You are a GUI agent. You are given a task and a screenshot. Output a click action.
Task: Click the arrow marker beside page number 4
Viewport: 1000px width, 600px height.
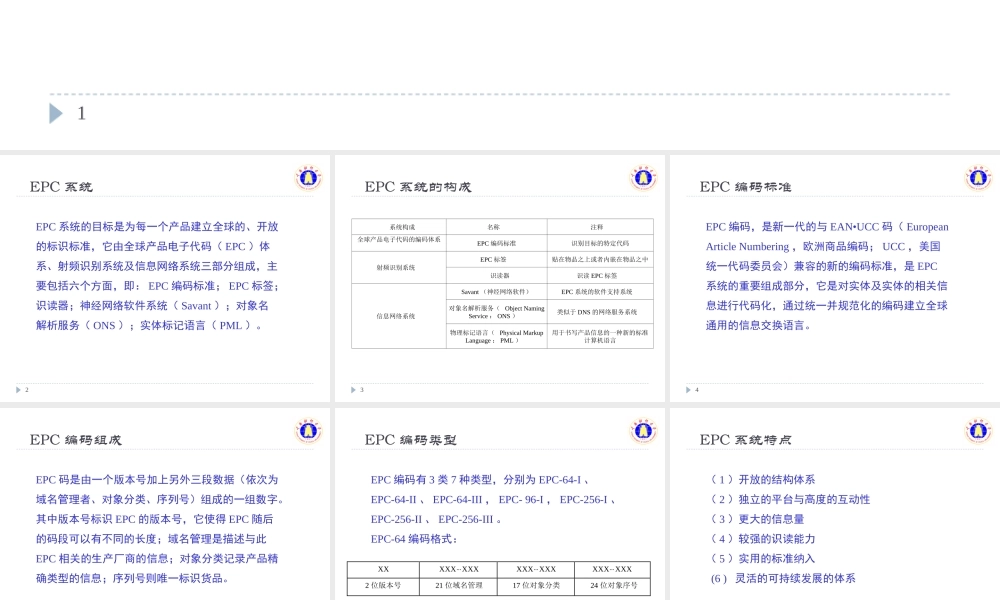(686, 390)
